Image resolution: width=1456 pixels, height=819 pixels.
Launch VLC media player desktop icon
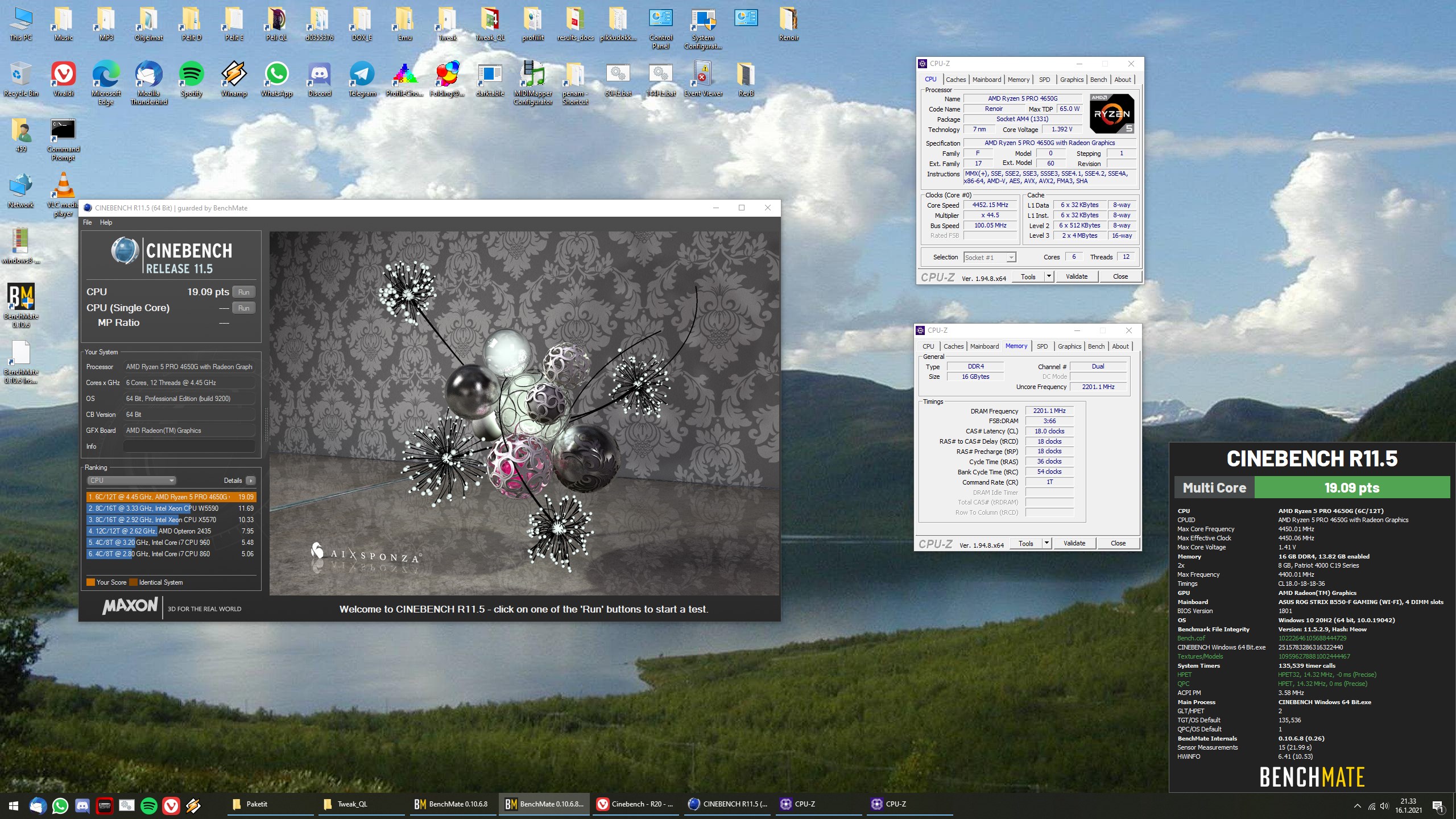click(x=63, y=195)
